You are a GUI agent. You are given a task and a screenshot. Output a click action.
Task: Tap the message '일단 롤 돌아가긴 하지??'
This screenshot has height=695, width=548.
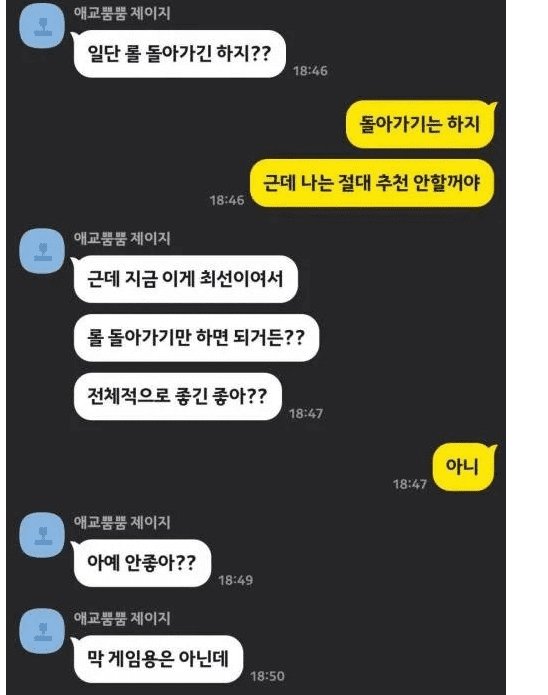(x=179, y=54)
